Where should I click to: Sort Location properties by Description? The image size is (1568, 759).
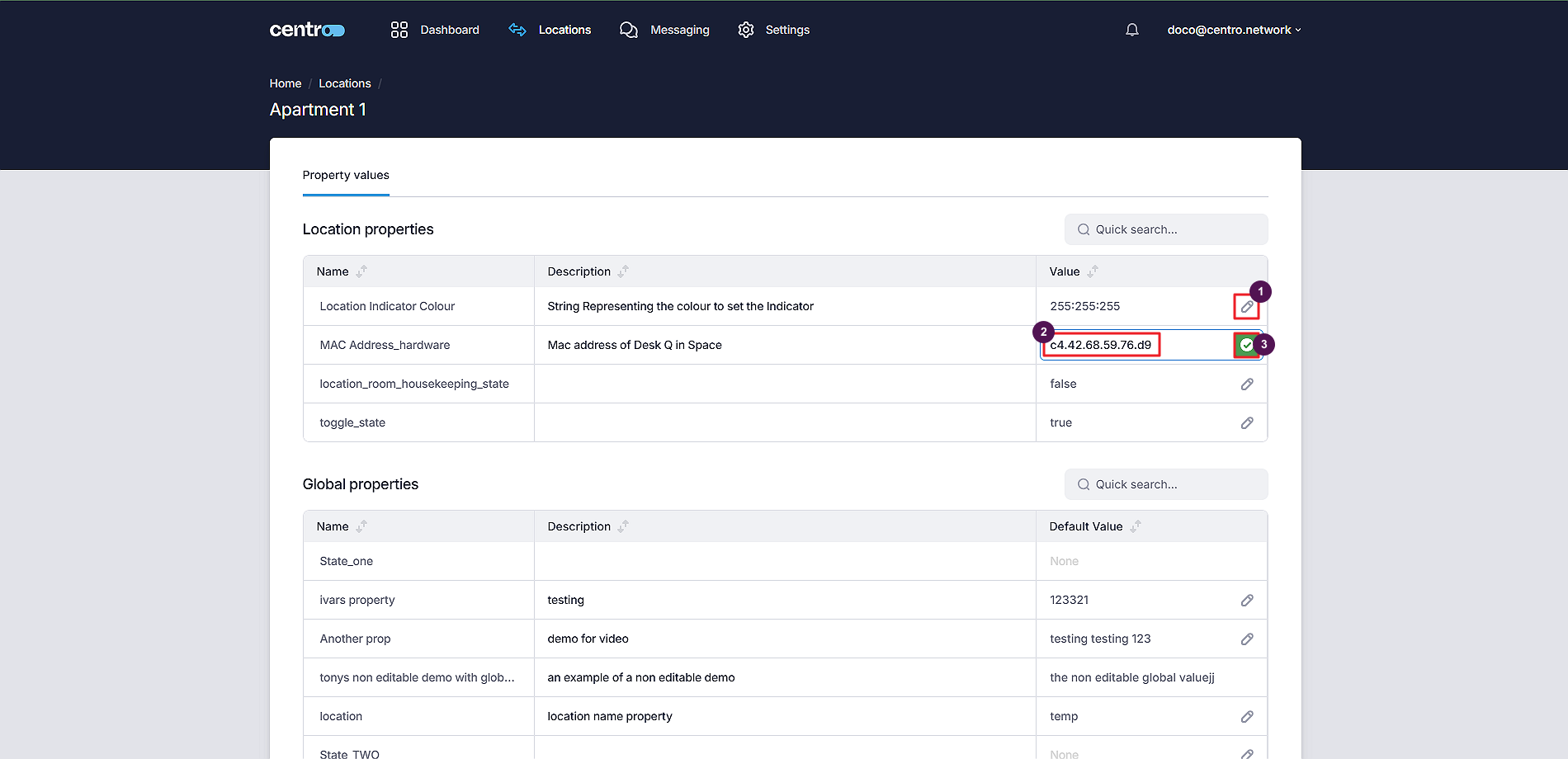point(623,271)
